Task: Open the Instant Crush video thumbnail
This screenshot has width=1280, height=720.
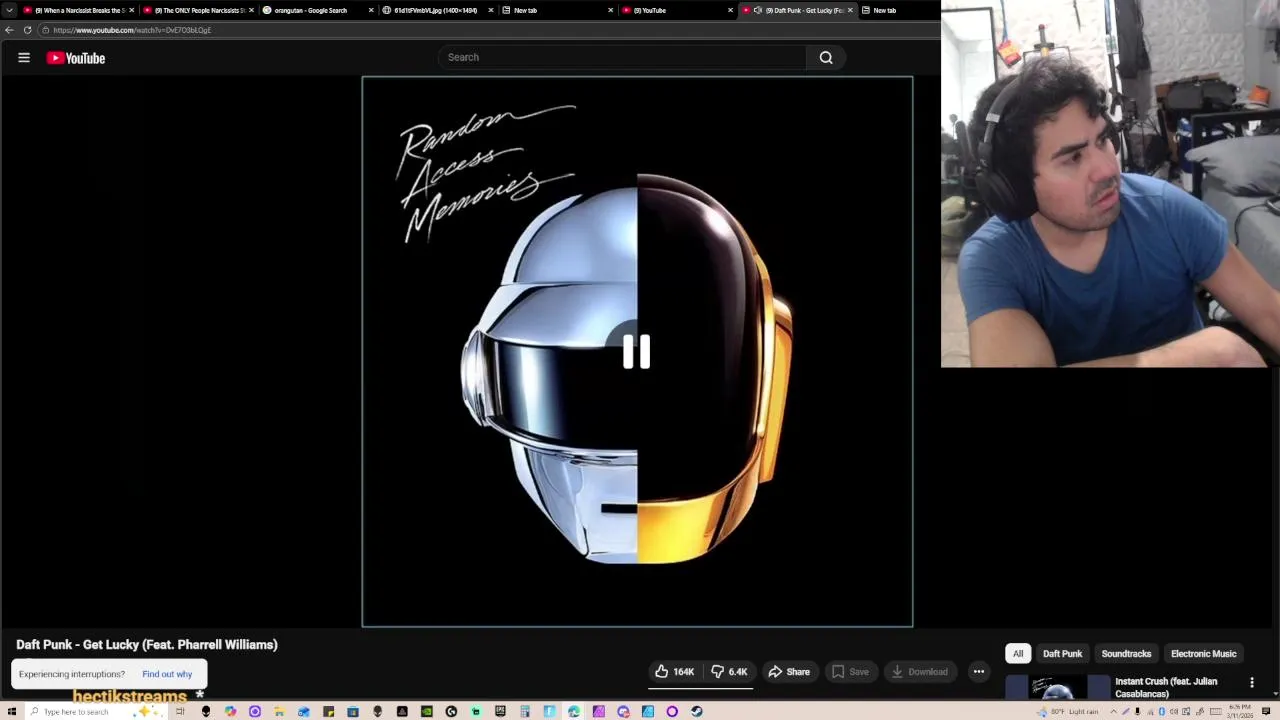Action: (1057, 688)
